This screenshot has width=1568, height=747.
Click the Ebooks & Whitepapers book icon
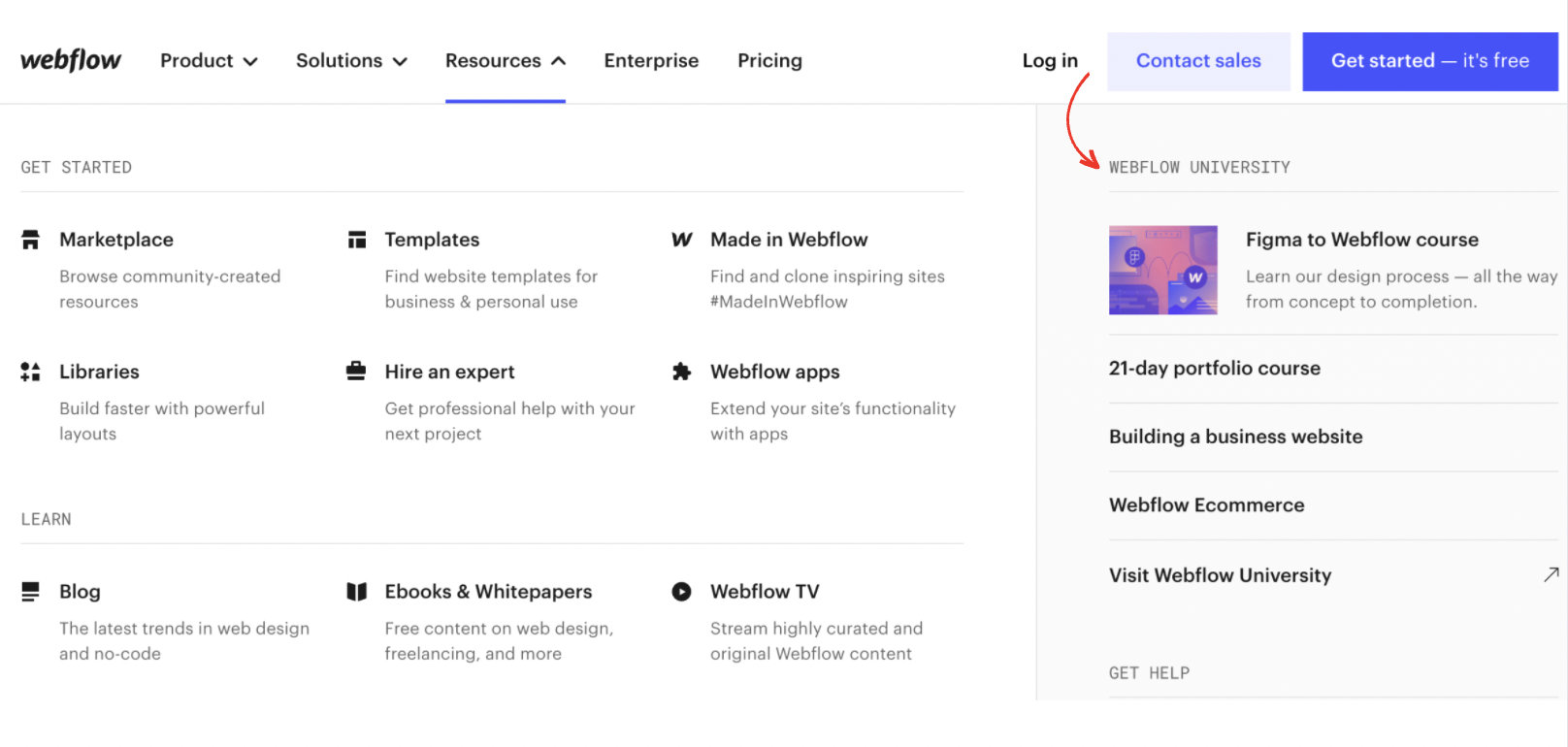click(x=357, y=592)
